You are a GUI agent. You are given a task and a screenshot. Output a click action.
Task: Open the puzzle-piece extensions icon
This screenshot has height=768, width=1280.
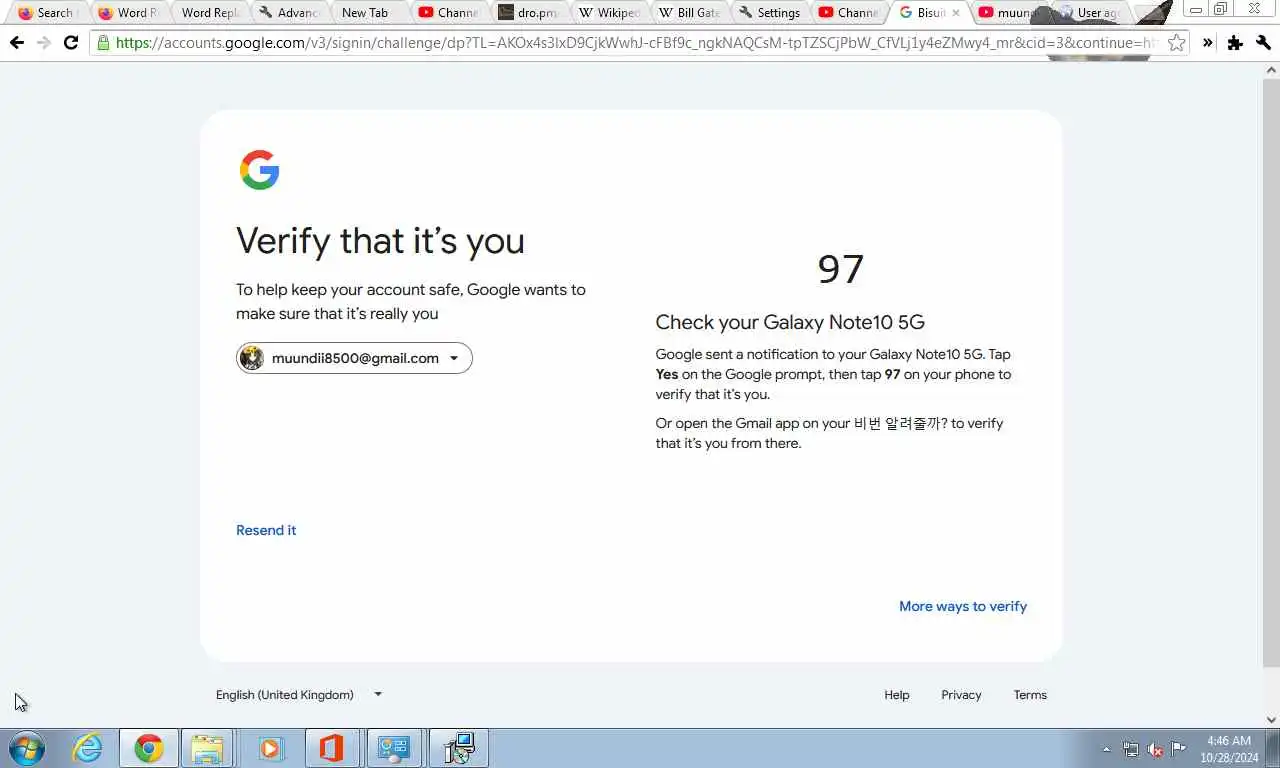pos(1235,43)
